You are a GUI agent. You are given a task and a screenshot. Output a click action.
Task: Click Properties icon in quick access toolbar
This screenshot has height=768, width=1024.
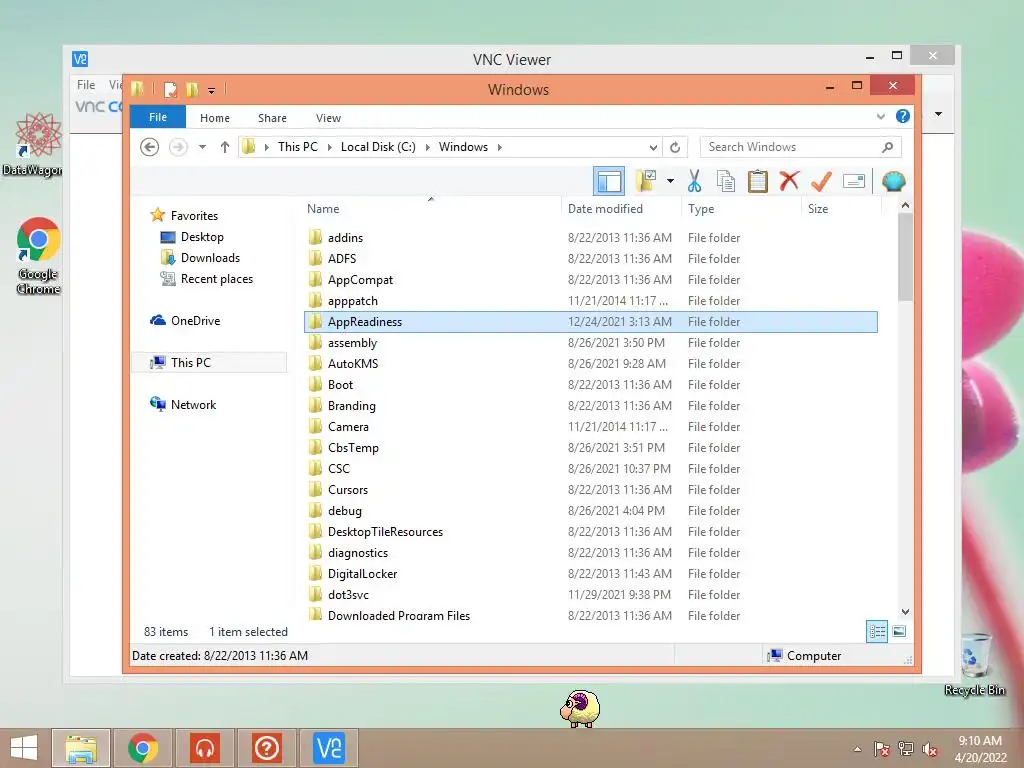pyautogui.click(x=170, y=89)
